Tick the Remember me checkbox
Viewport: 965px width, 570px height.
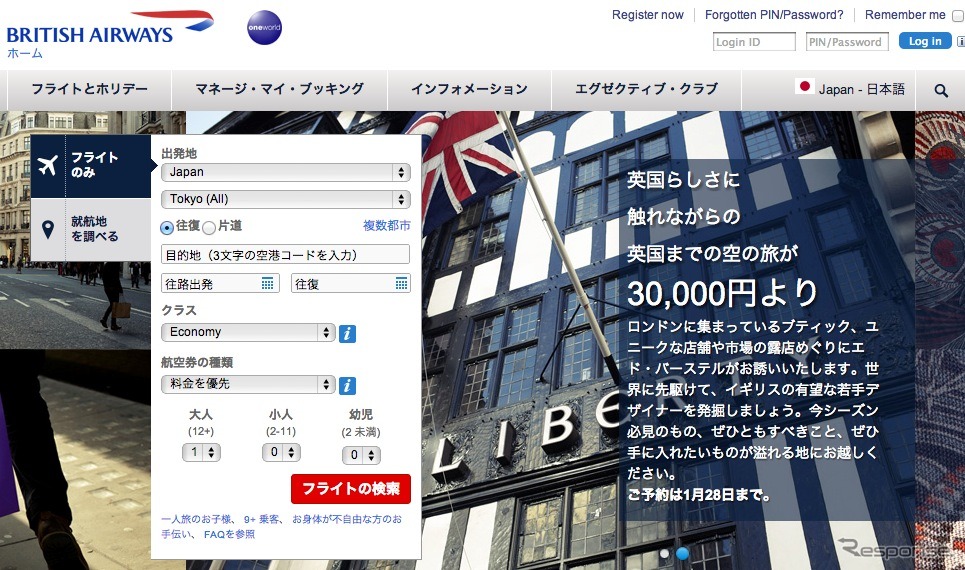click(x=958, y=16)
